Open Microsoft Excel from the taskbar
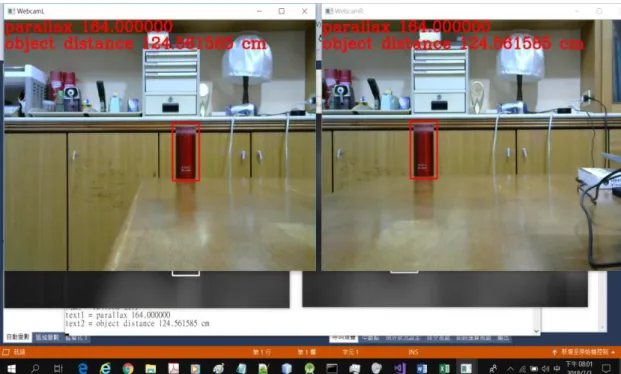The image size is (621, 374). (444, 368)
